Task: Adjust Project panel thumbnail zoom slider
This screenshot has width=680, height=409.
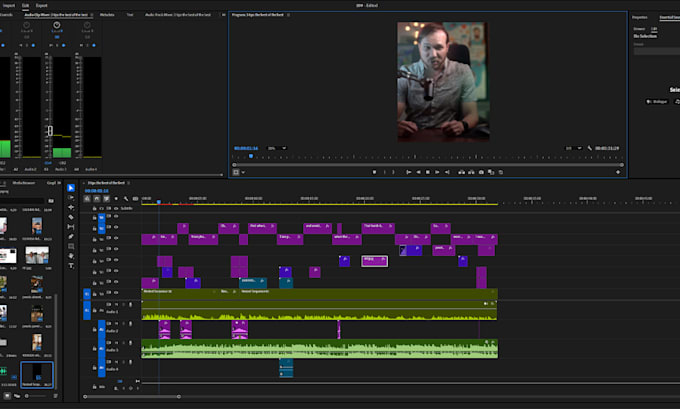Action: pos(27,396)
